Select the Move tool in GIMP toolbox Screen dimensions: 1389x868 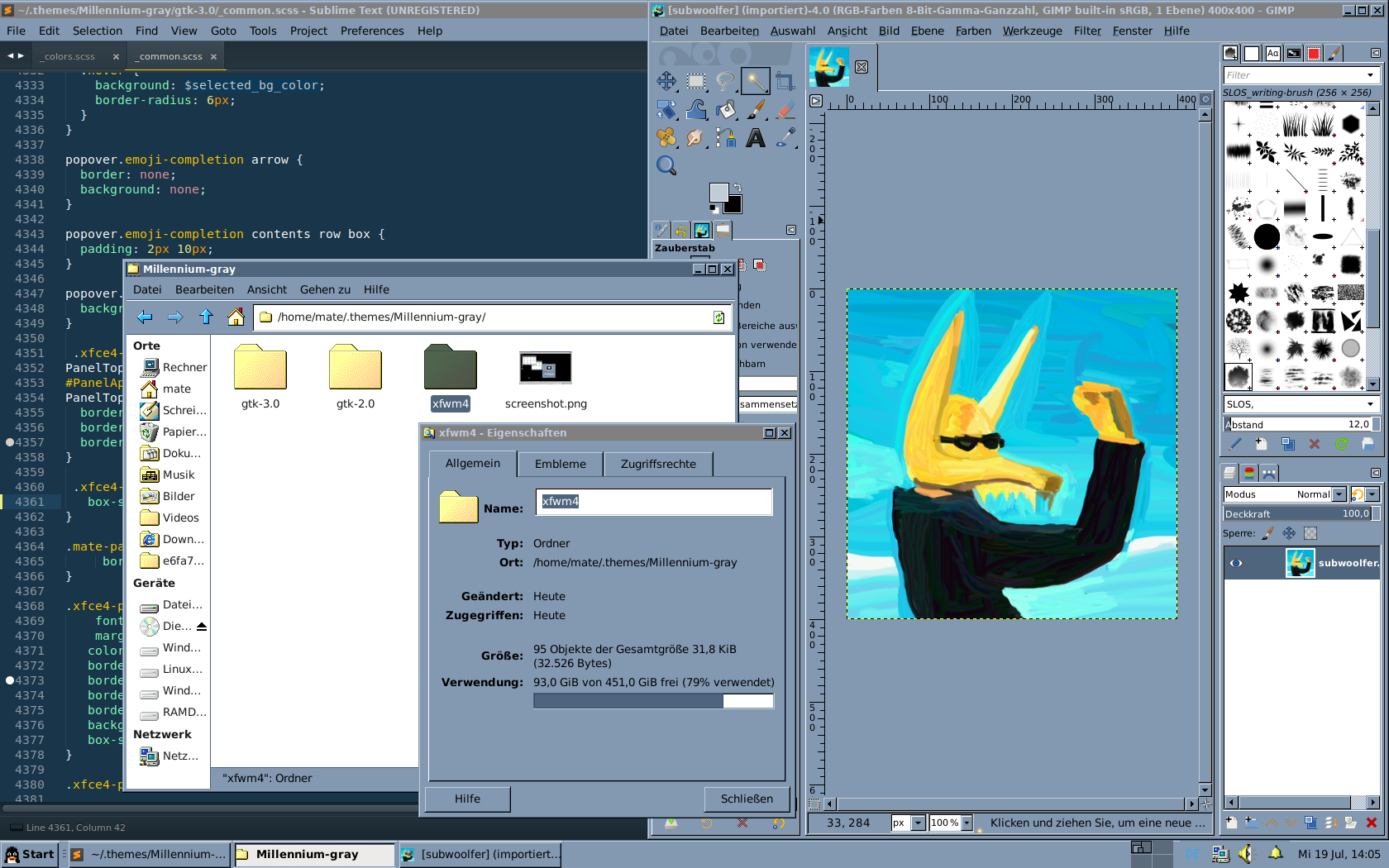(x=666, y=81)
